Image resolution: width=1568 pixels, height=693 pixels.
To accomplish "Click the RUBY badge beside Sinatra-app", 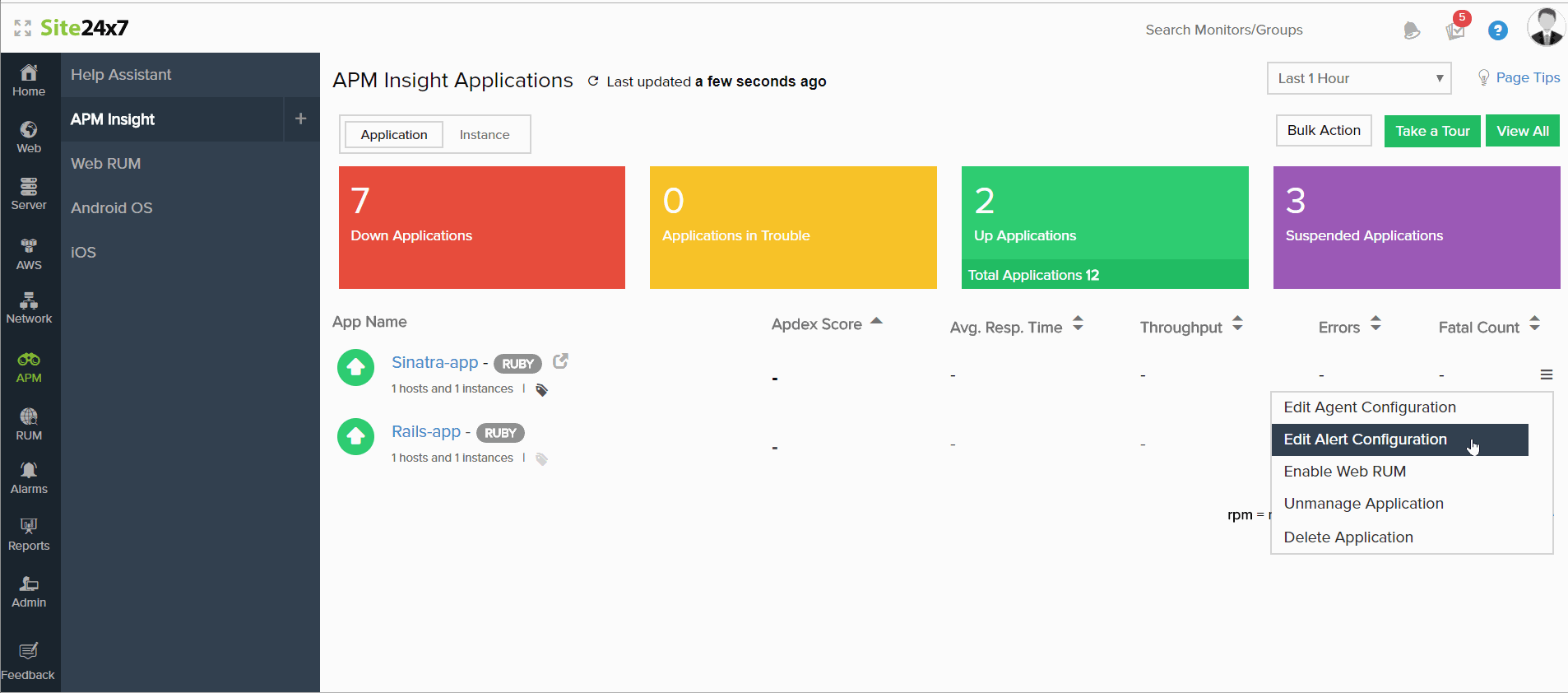I will click(x=517, y=364).
